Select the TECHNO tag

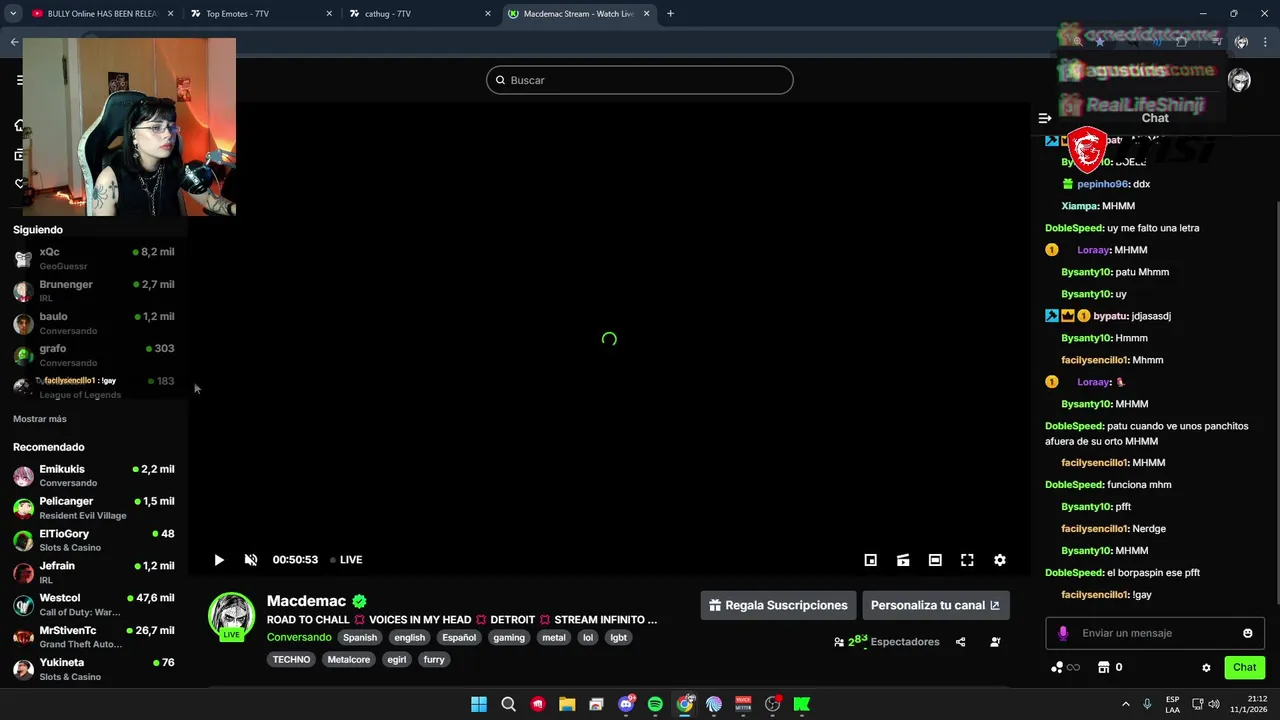point(292,659)
